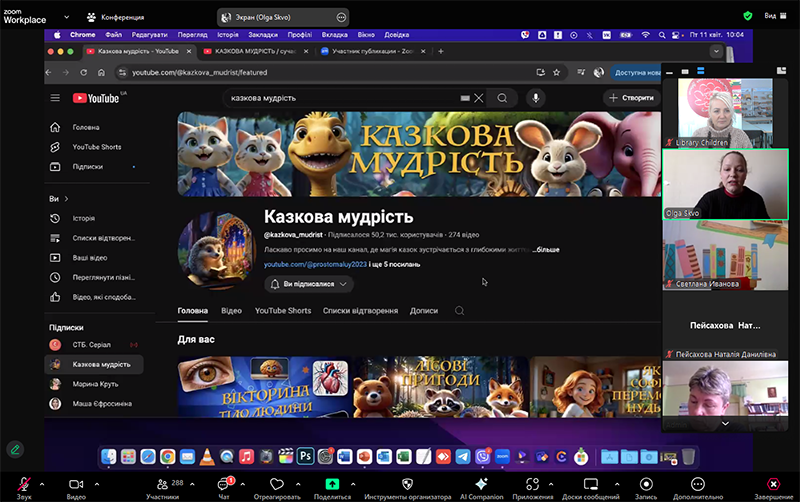The image size is (800, 502).
Task: Click voice search microphone icon
Action: coord(536,98)
